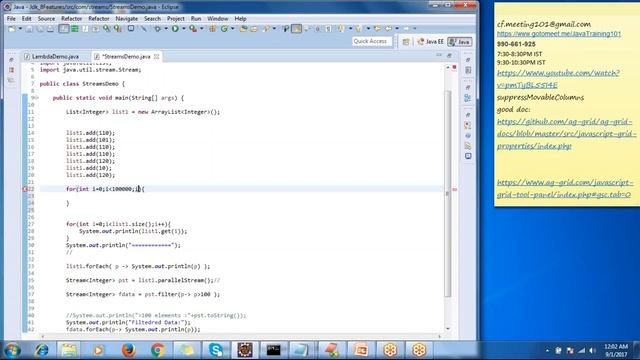The height and width of the screenshot is (360, 640).
Task: Open the Source menu
Action: 46,19
